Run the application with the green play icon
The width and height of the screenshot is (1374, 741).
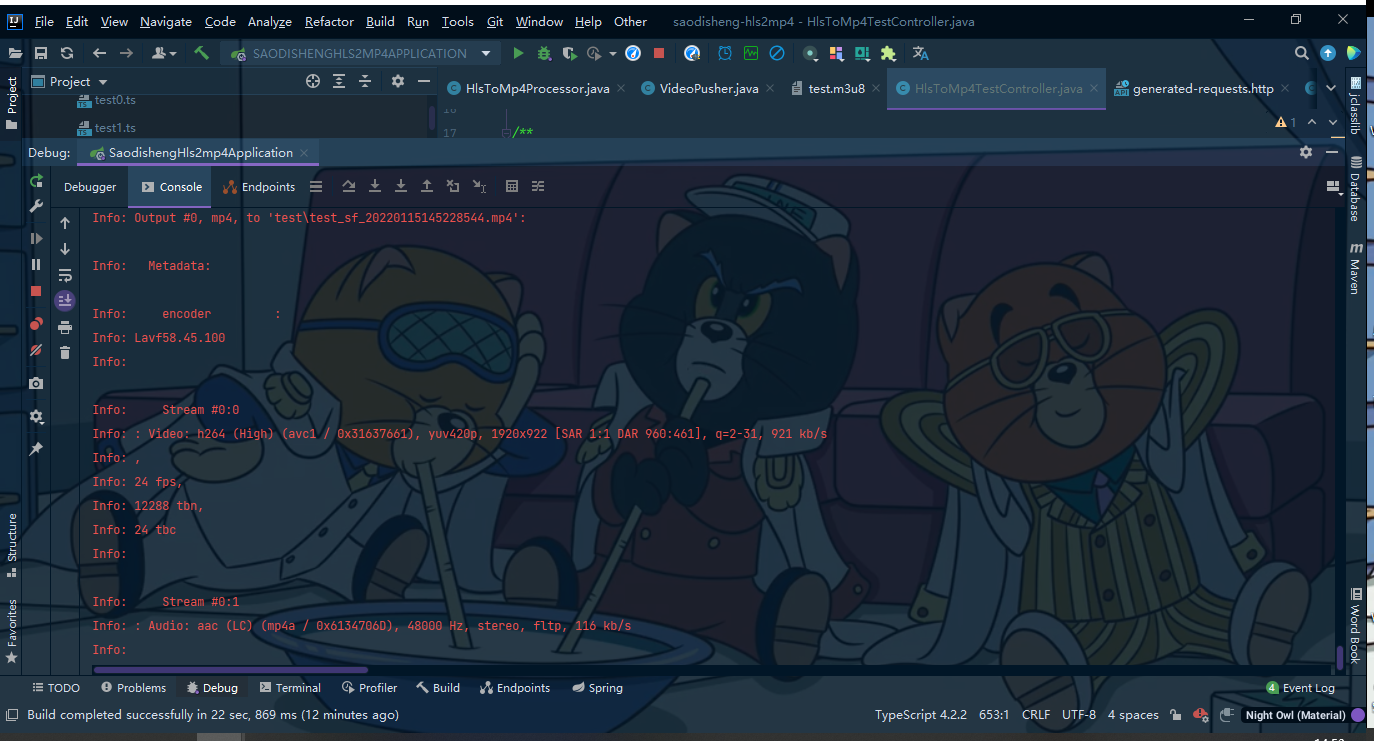(518, 53)
